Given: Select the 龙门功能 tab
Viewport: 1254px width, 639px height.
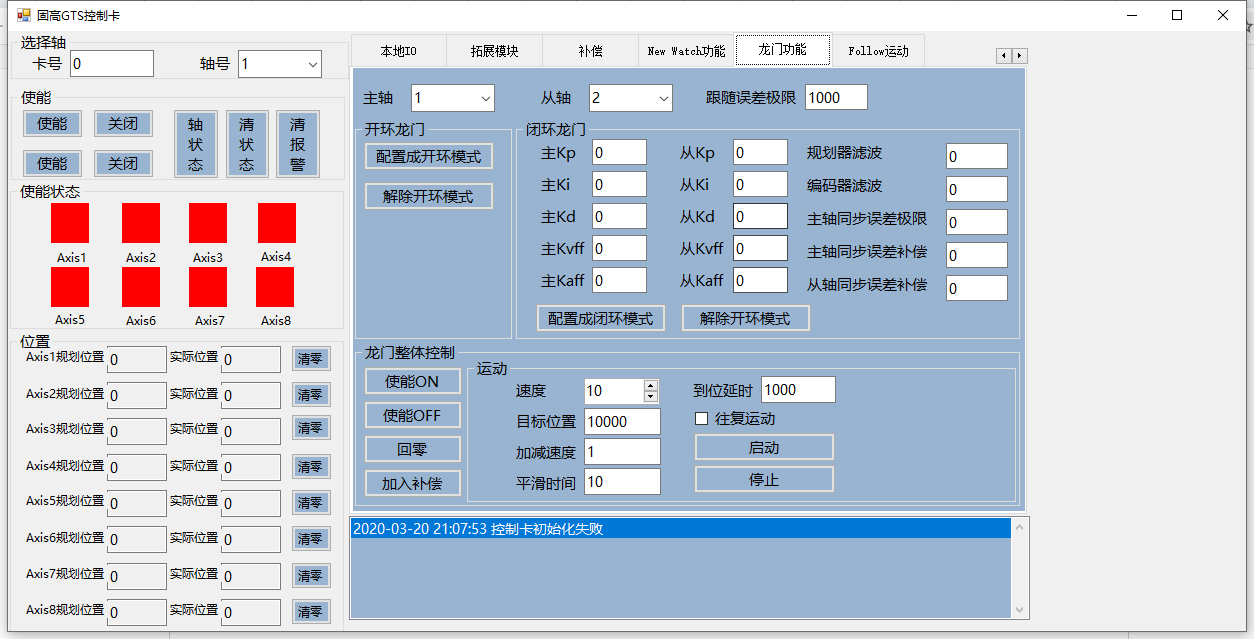Looking at the screenshot, I should [783, 49].
